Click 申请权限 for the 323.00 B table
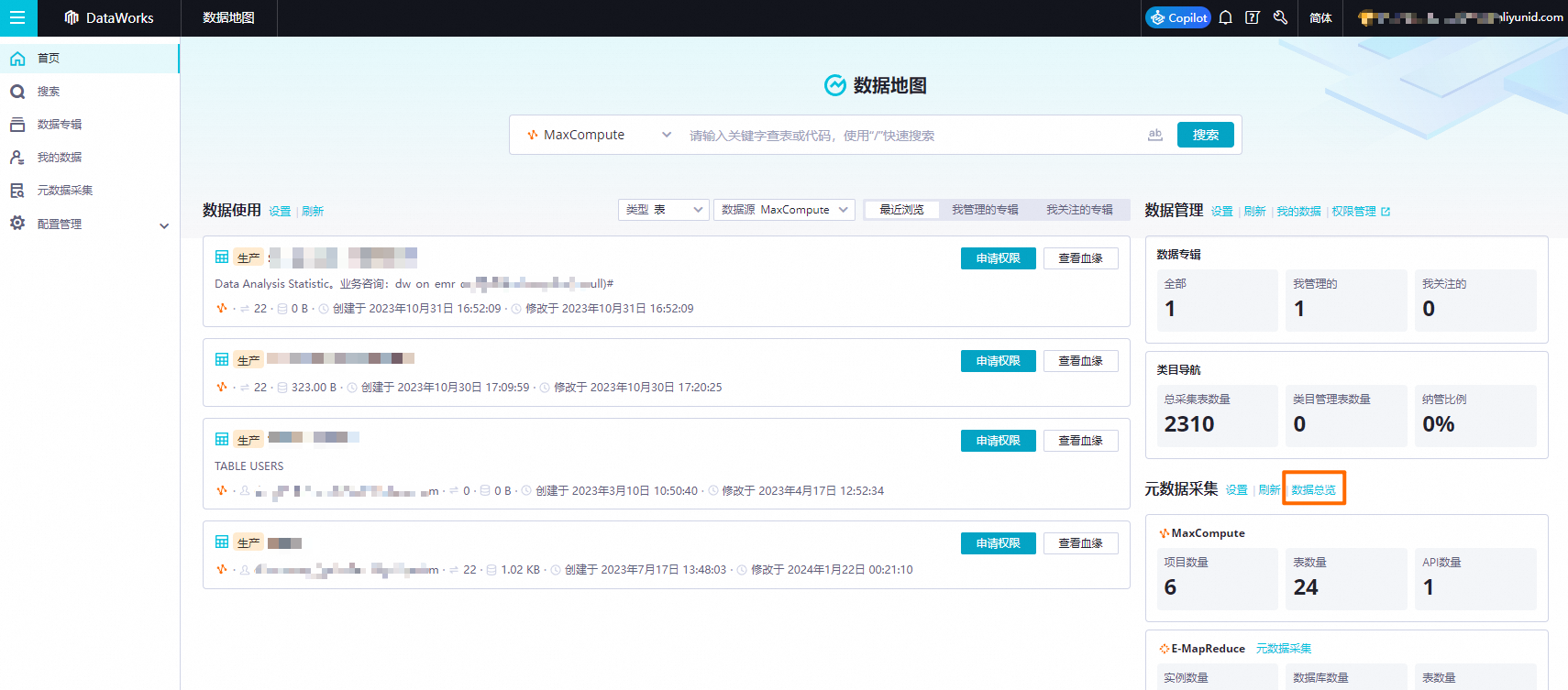Screen dimensions: 1568x690 pyautogui.click(x=999, y=361)
